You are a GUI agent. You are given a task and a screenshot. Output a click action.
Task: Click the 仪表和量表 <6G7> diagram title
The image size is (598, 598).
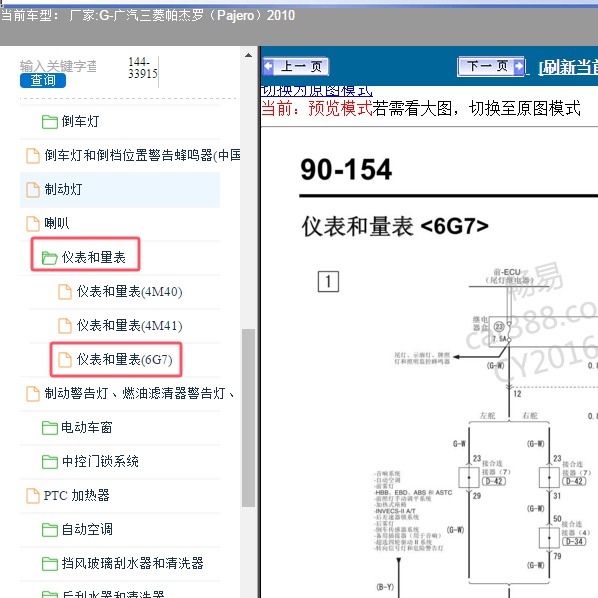(x=395, y=226)
